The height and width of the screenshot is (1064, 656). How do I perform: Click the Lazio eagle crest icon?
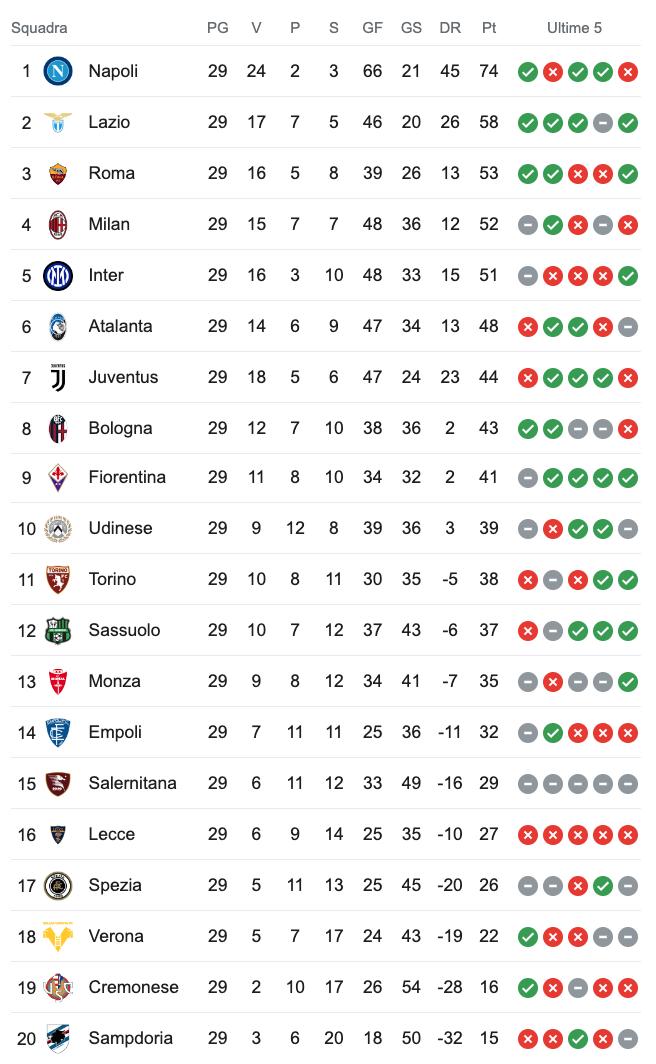point(58,122)
